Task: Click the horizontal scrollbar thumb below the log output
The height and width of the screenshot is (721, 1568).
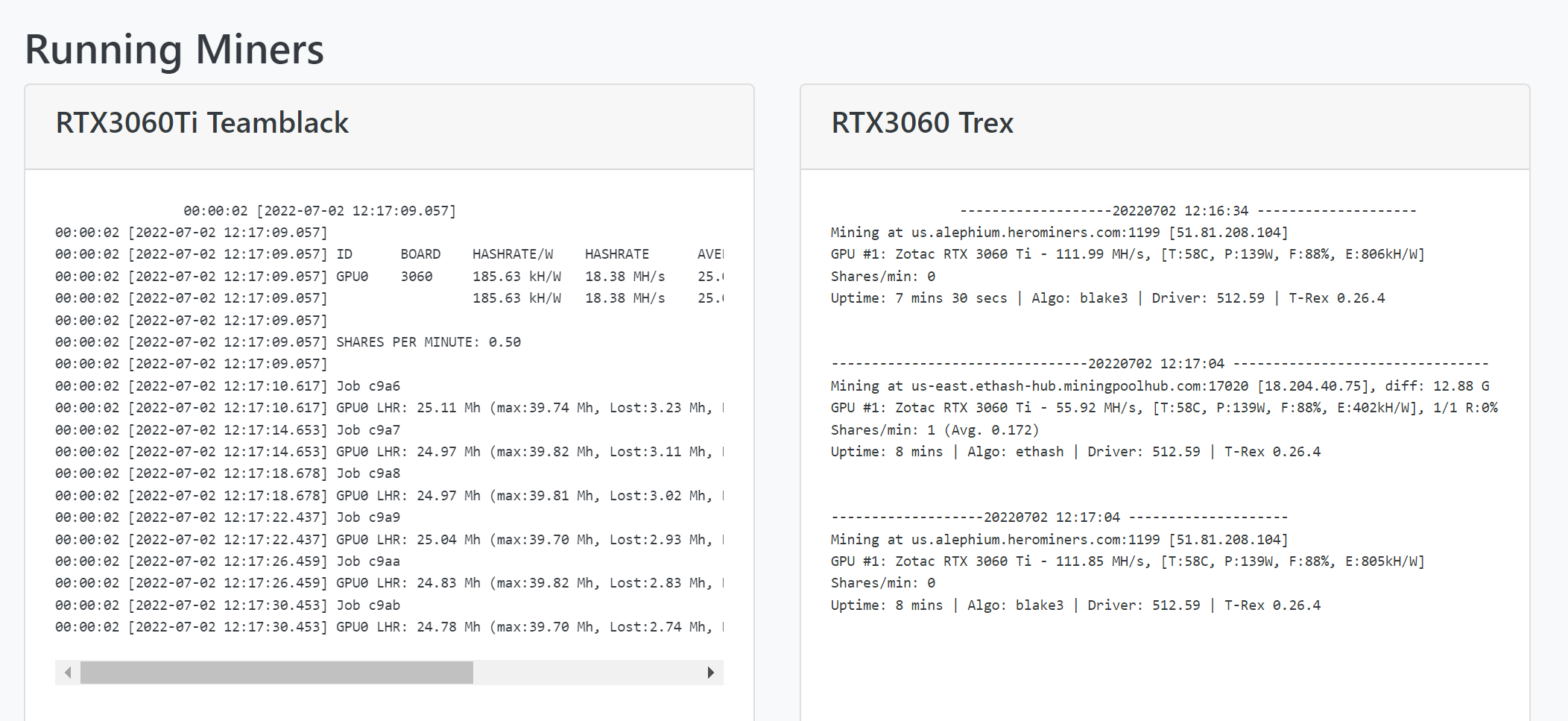Action: (279, 672)
